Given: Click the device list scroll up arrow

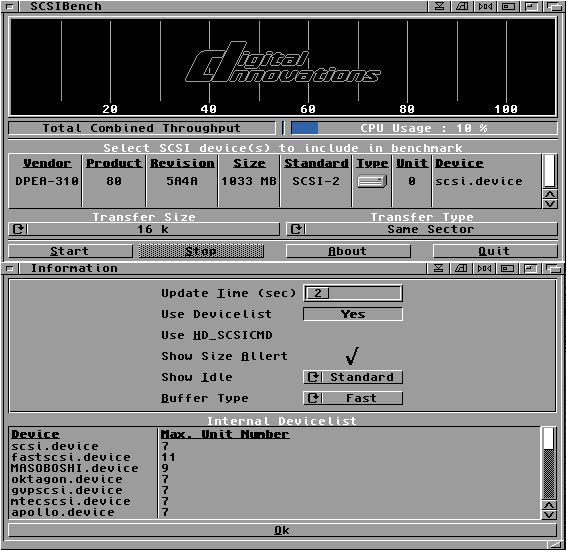Looking at the screenshot, I should [x=550, y=195].
